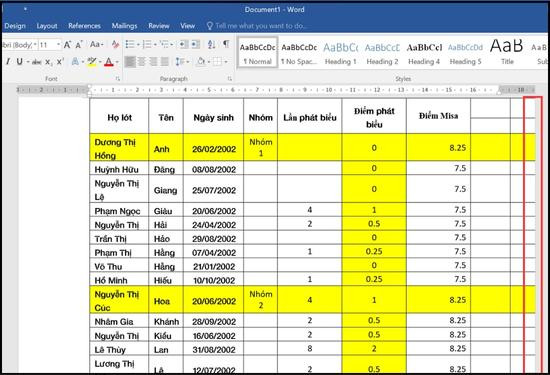
Task: Click the 'Nhóm 2' cell
Action: pos(261,300)
